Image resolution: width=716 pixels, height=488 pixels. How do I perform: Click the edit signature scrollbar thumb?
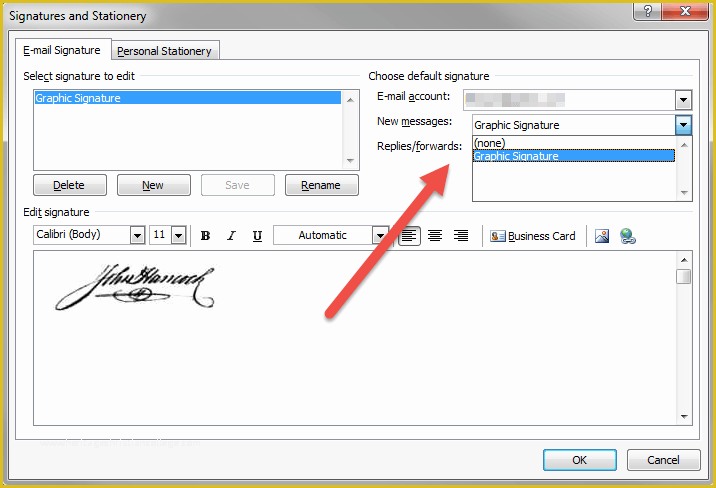coord(684,277)
